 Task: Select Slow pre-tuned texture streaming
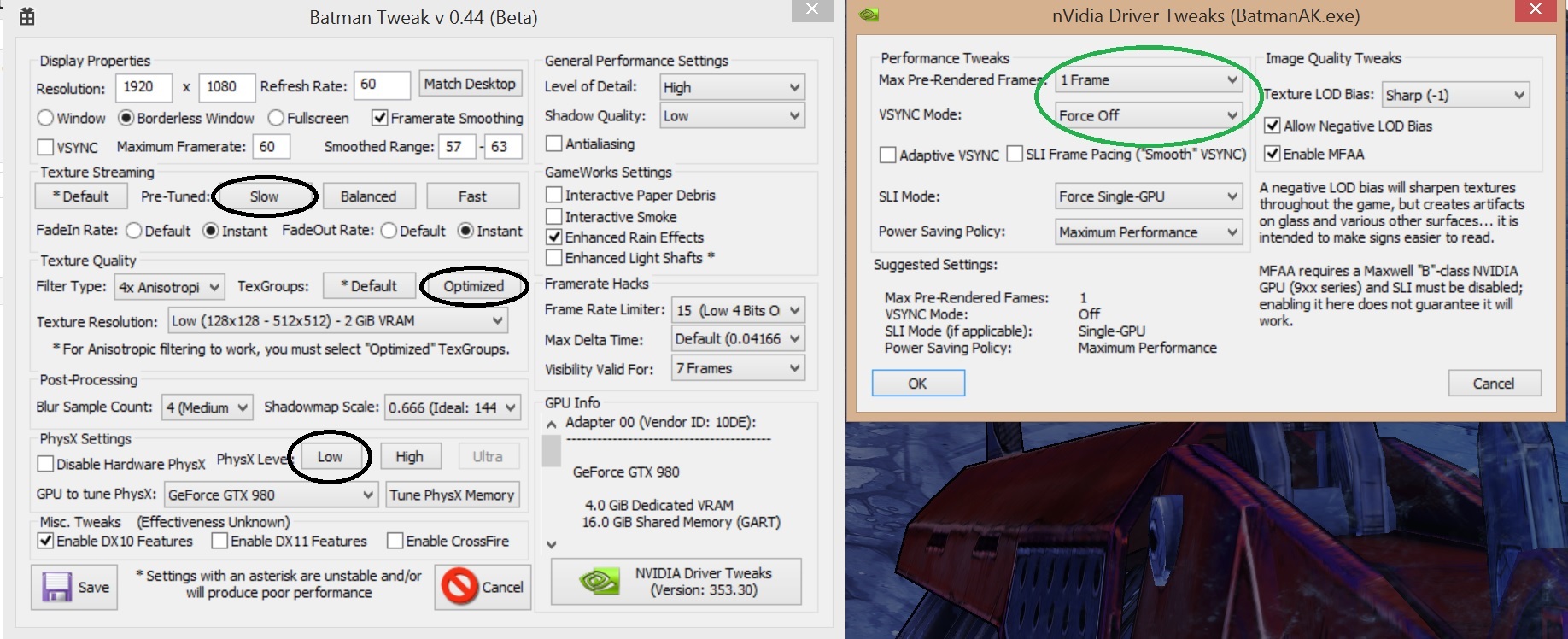(264, 196)
